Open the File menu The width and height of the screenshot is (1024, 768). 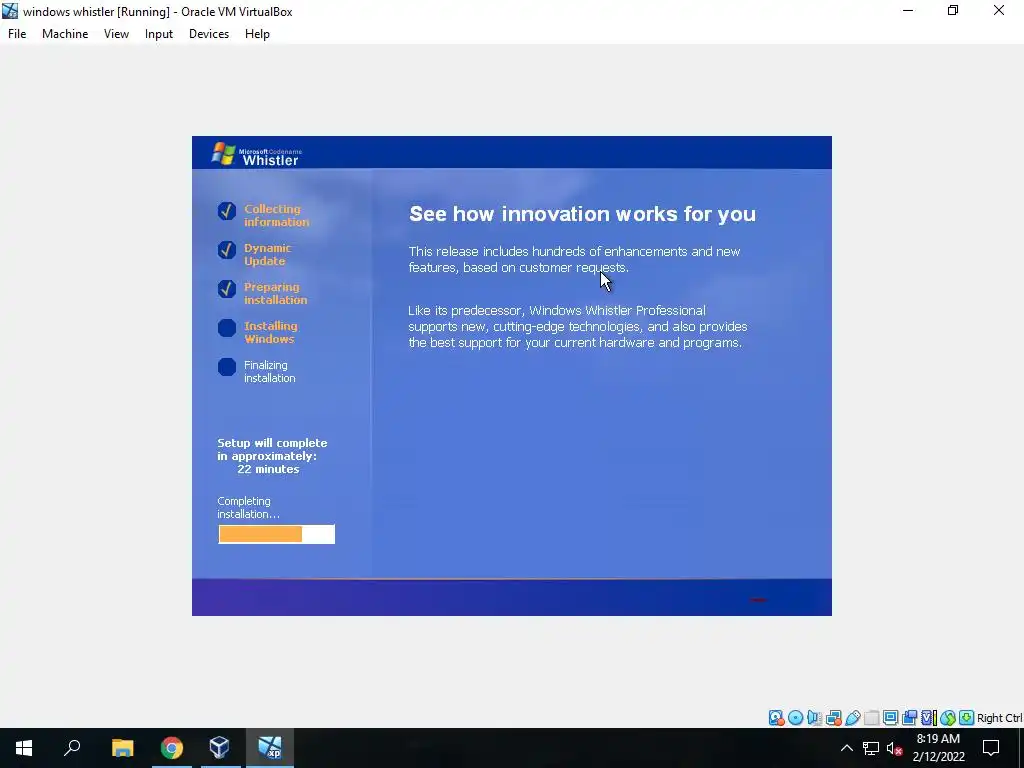pyautogui.click(x=17, y=34)
